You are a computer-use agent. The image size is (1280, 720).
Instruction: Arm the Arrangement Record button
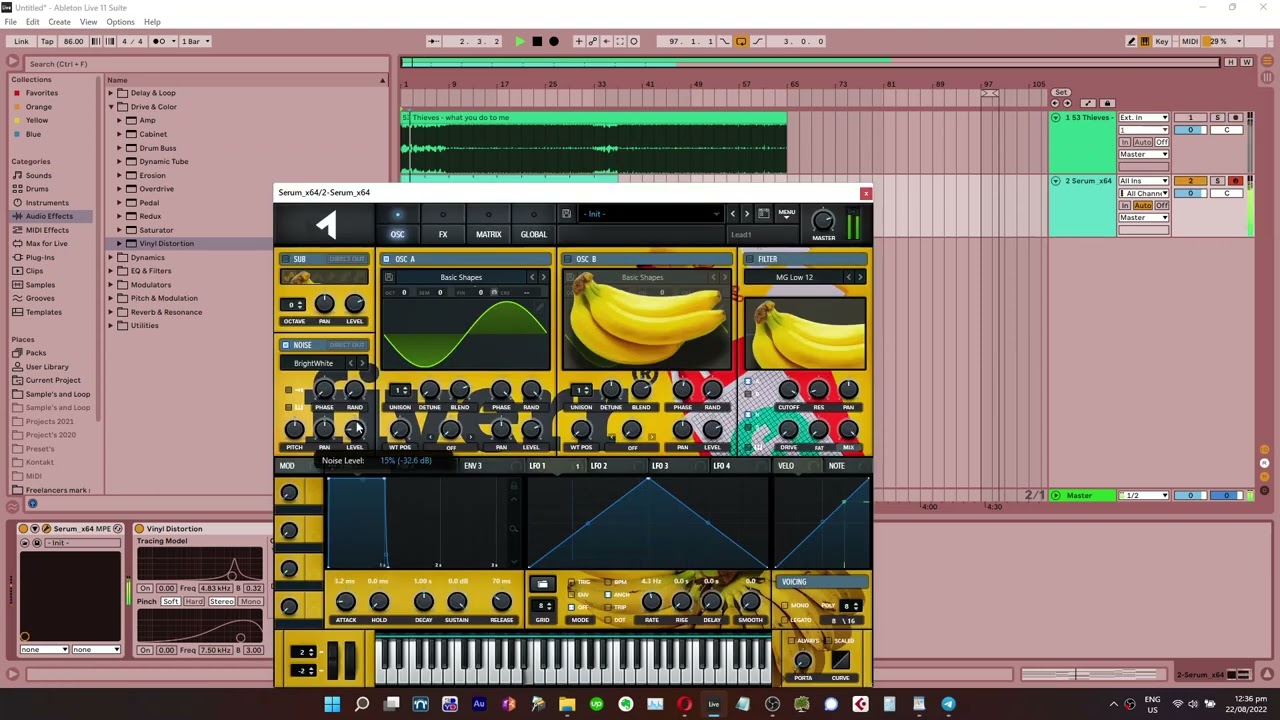point(554,41)
